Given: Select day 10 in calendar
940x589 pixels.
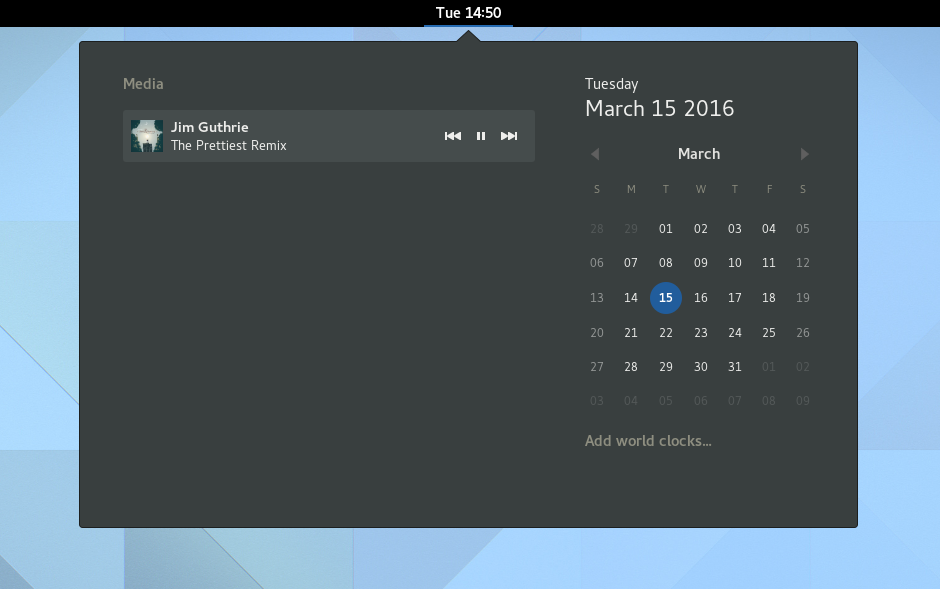Looking at the screenshot, I should [734, 263].
